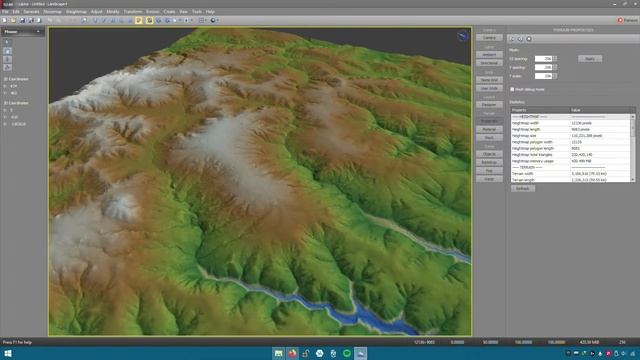Screen dimensions: 640x360
Task: Click the World Grid button
Action: 489,80
